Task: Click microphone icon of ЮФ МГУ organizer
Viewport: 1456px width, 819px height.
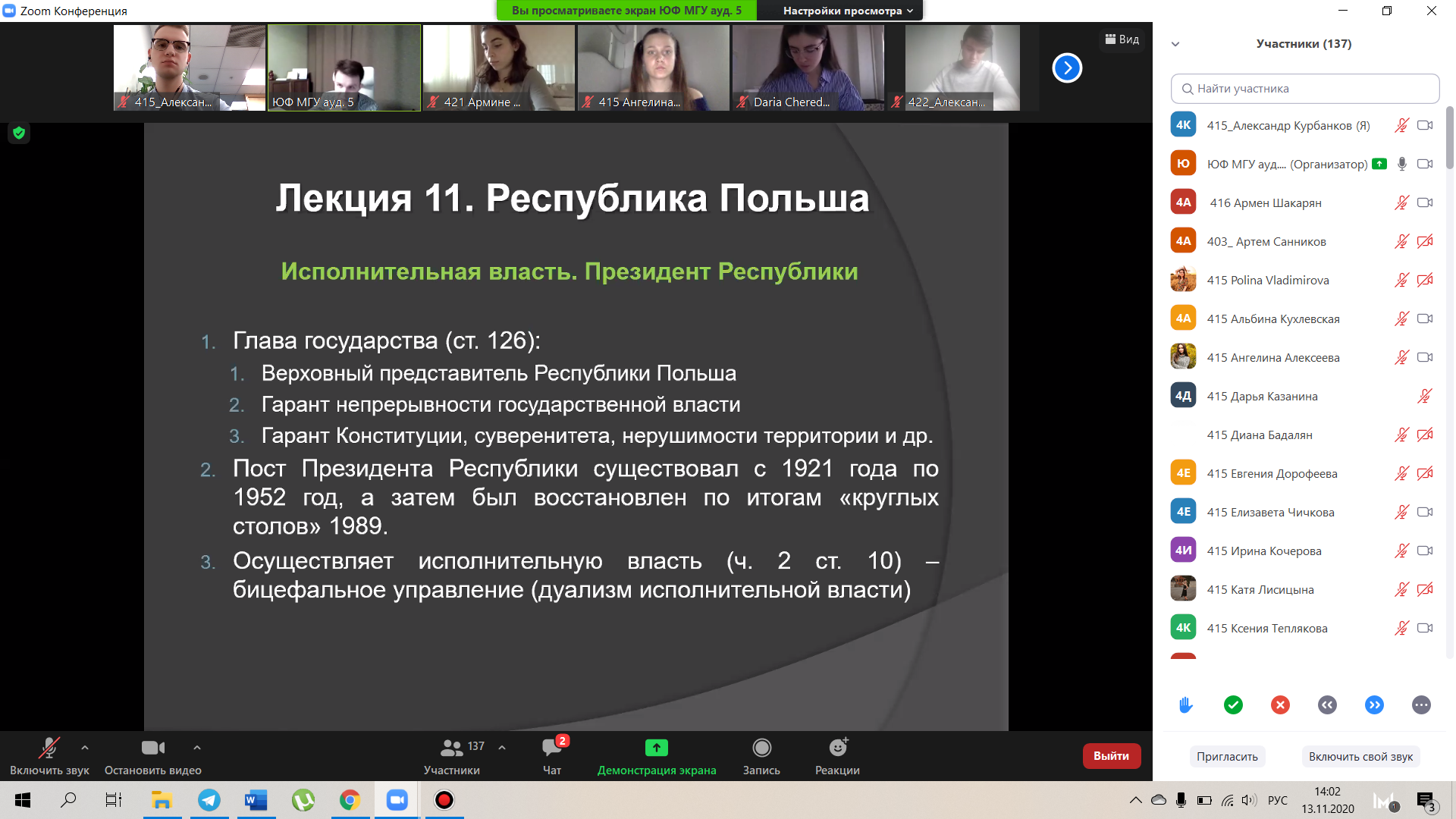Action: (1402, 164)
